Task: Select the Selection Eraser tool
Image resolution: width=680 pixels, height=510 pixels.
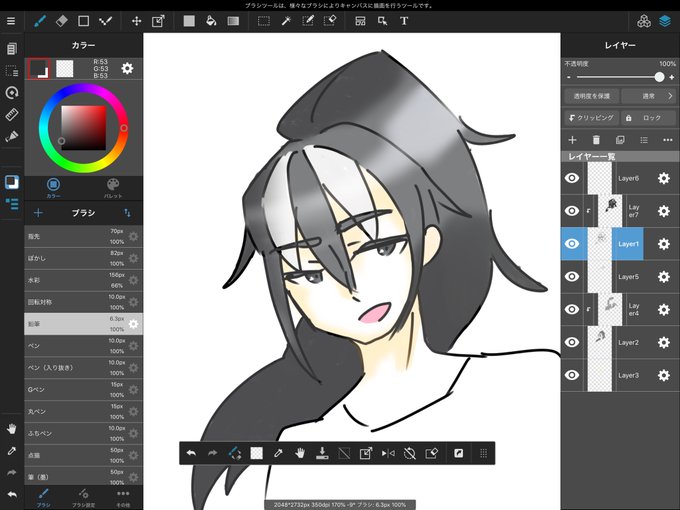Action: click(x=330, y=21)
